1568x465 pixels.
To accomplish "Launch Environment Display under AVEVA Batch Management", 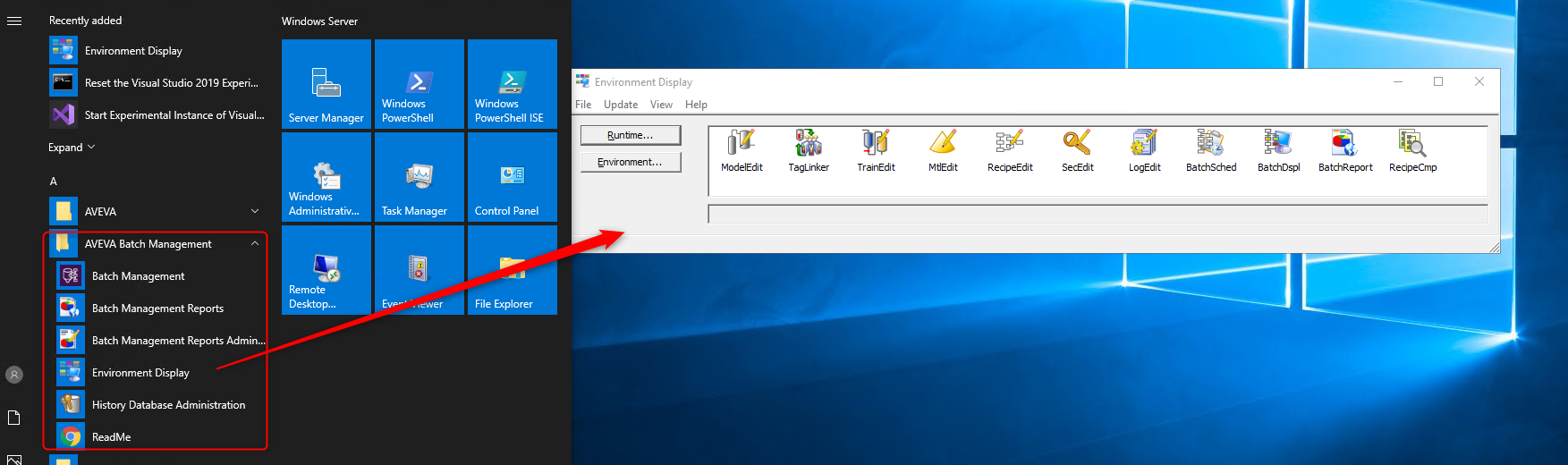I will point(157,373).
